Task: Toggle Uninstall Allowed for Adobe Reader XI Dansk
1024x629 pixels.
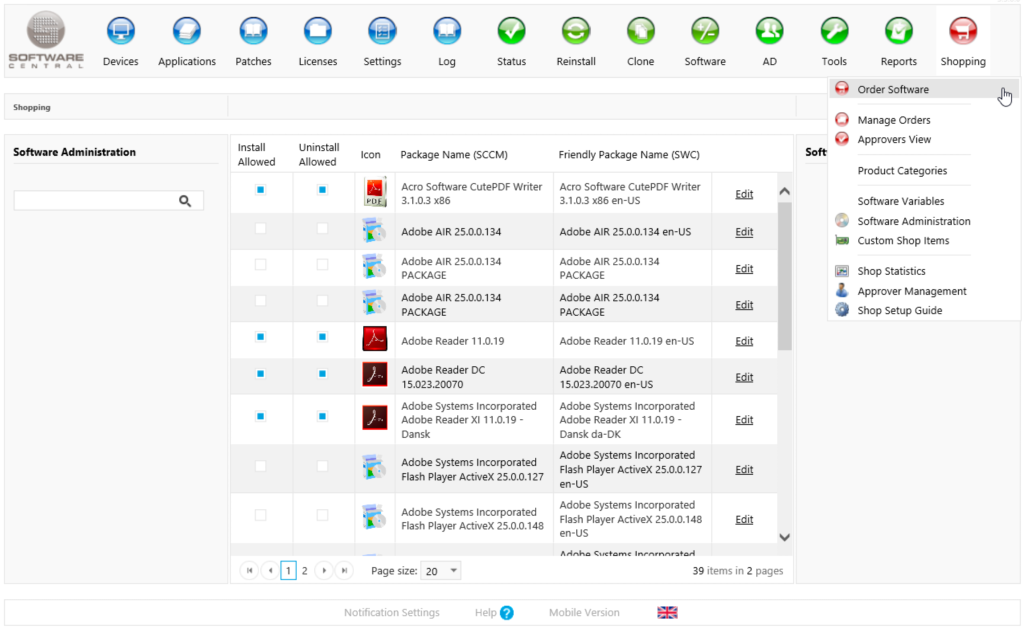Action: (322, 417)
